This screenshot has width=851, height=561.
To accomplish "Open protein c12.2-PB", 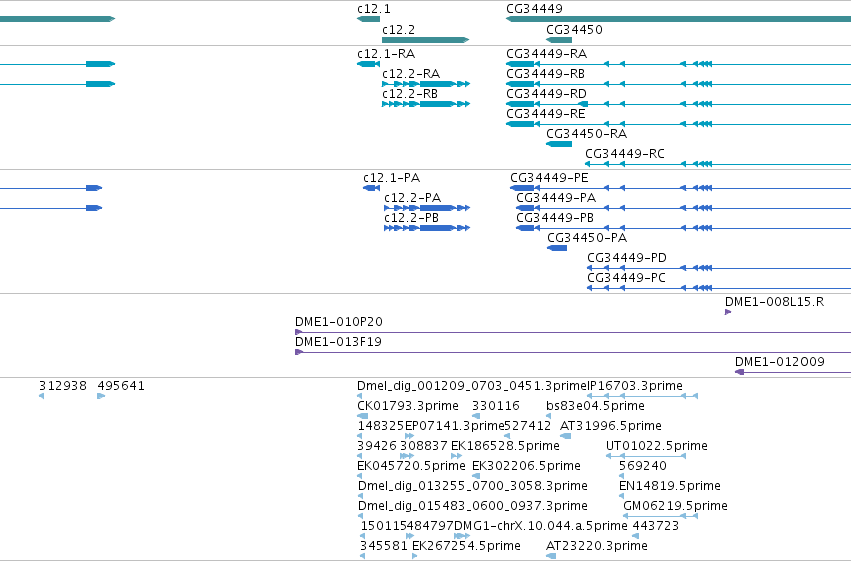I will tap(411, 219).
